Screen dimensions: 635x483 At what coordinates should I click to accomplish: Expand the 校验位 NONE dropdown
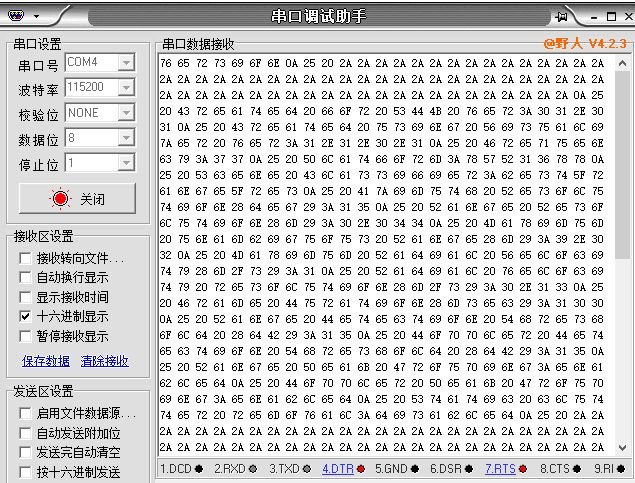point(126,113)
